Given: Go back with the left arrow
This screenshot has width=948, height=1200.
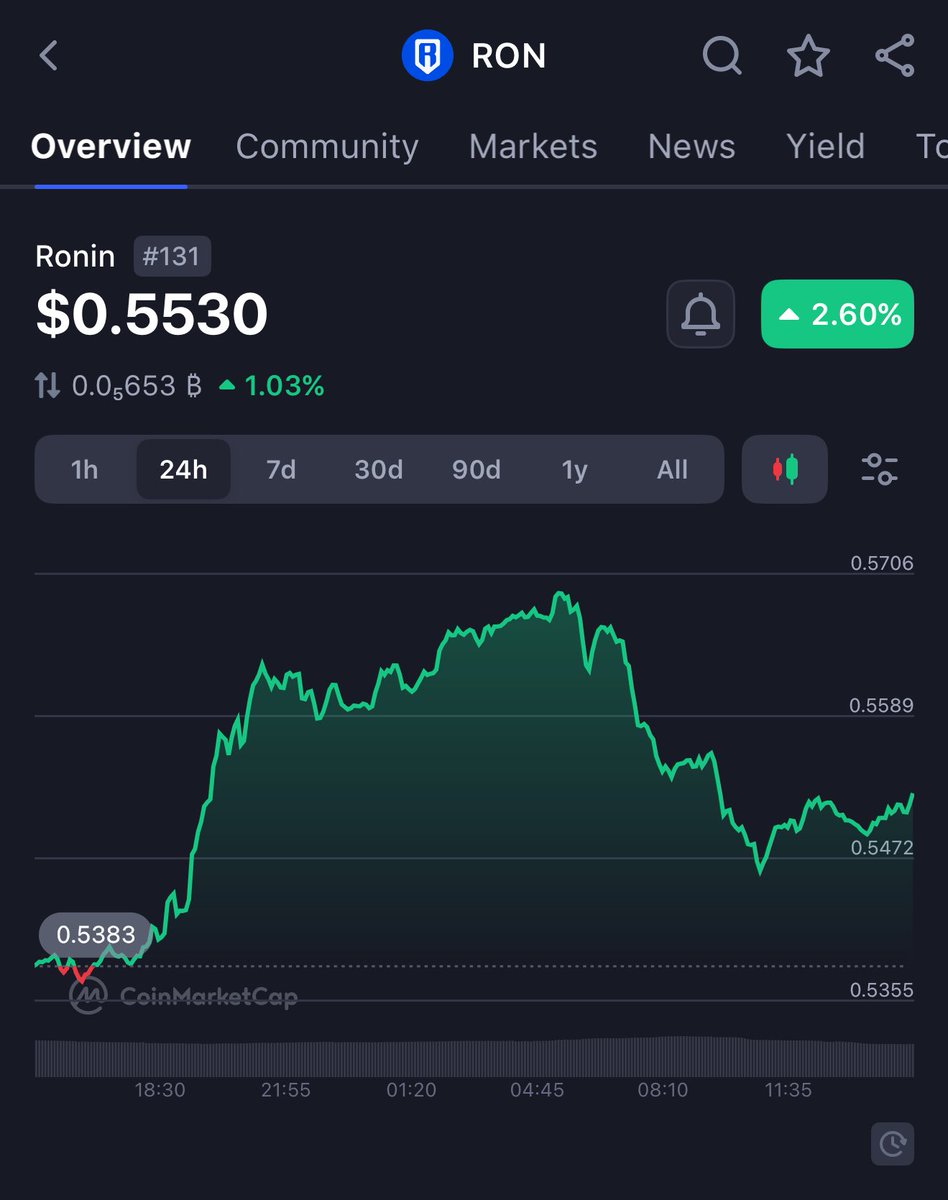Looking at the screenshot, I should tap(48, 55).
